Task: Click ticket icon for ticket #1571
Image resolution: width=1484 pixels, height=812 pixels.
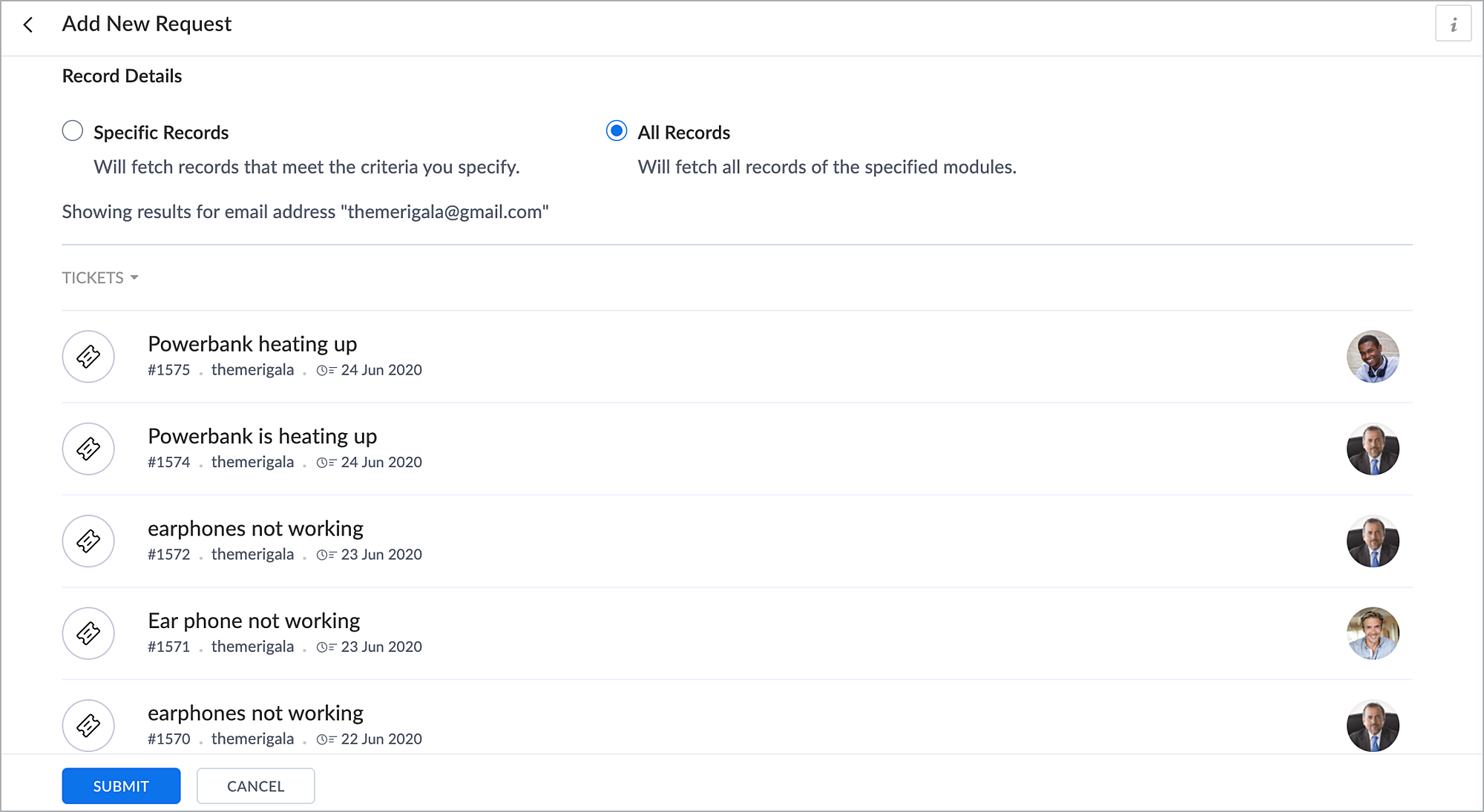Action: 88,633
